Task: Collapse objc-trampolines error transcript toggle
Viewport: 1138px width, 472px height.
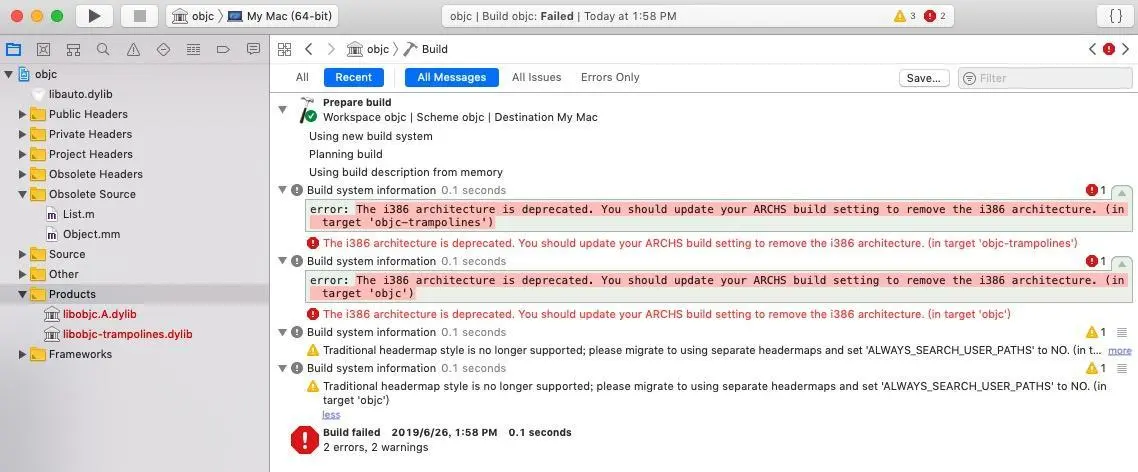Action: tap(1122, 192)
